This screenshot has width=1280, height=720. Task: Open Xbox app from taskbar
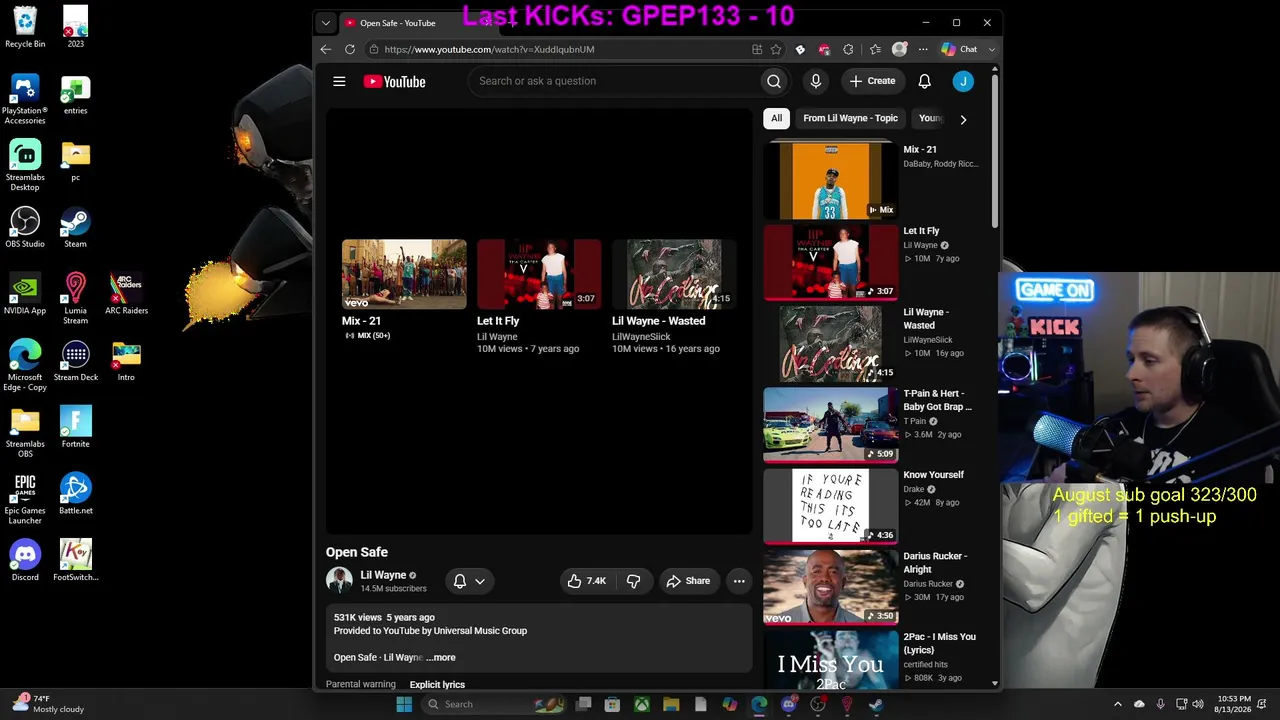click(641, 704)
